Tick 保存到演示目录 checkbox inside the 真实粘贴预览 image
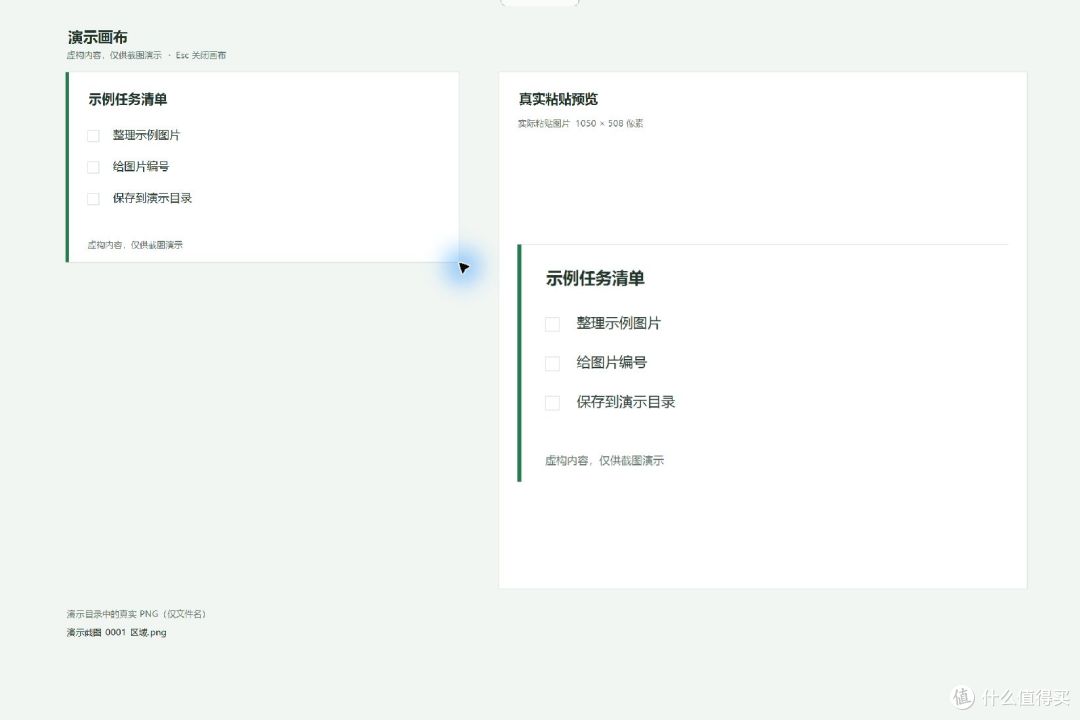 tap(552, 402)
